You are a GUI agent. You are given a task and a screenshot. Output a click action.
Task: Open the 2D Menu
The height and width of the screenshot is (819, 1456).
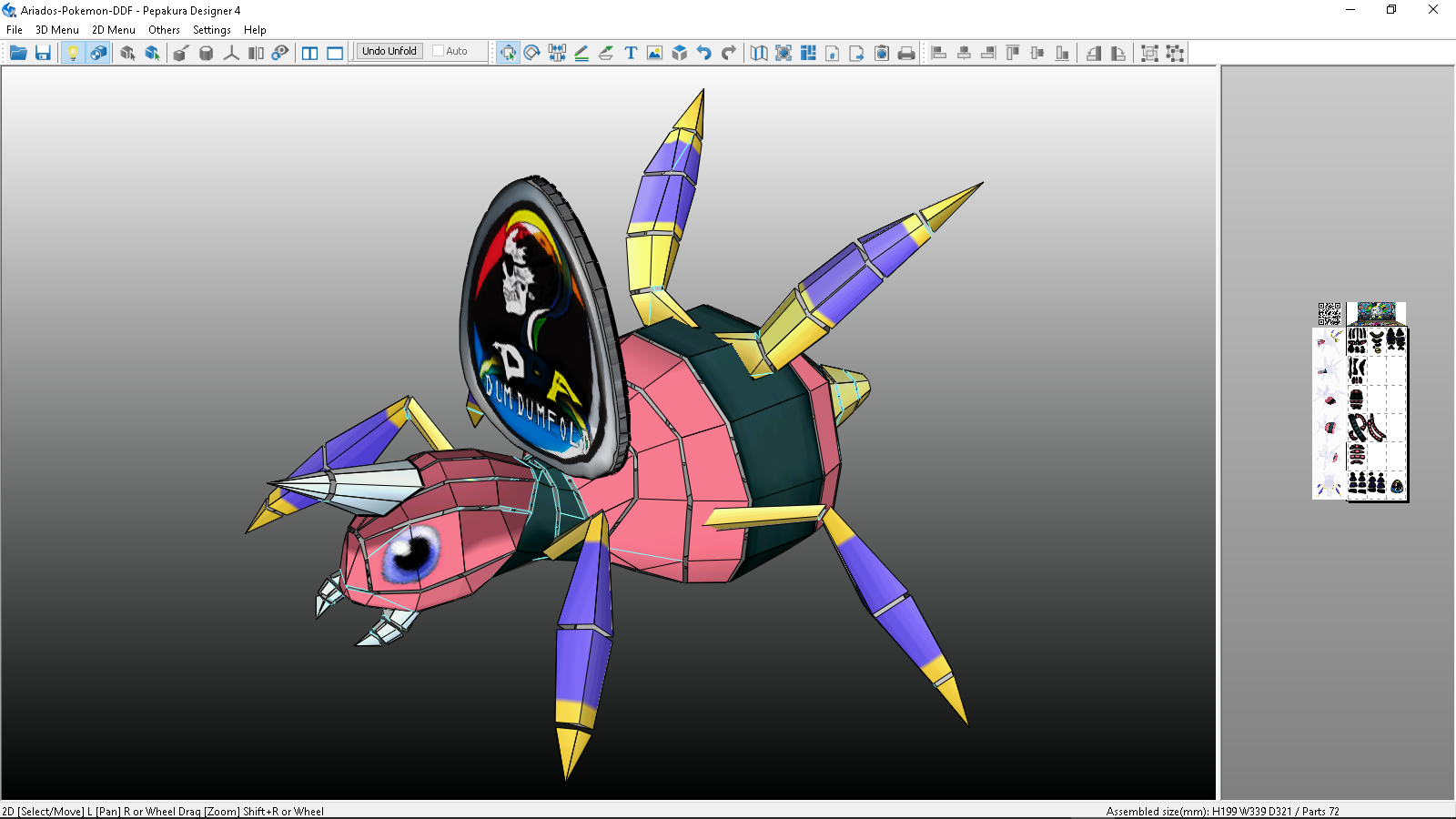pos(114,30)
